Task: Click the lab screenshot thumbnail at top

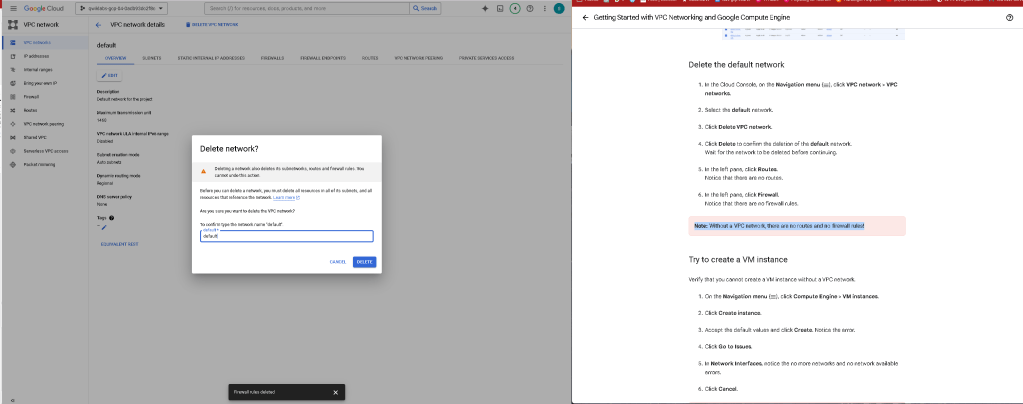Action: click(813, 34)
